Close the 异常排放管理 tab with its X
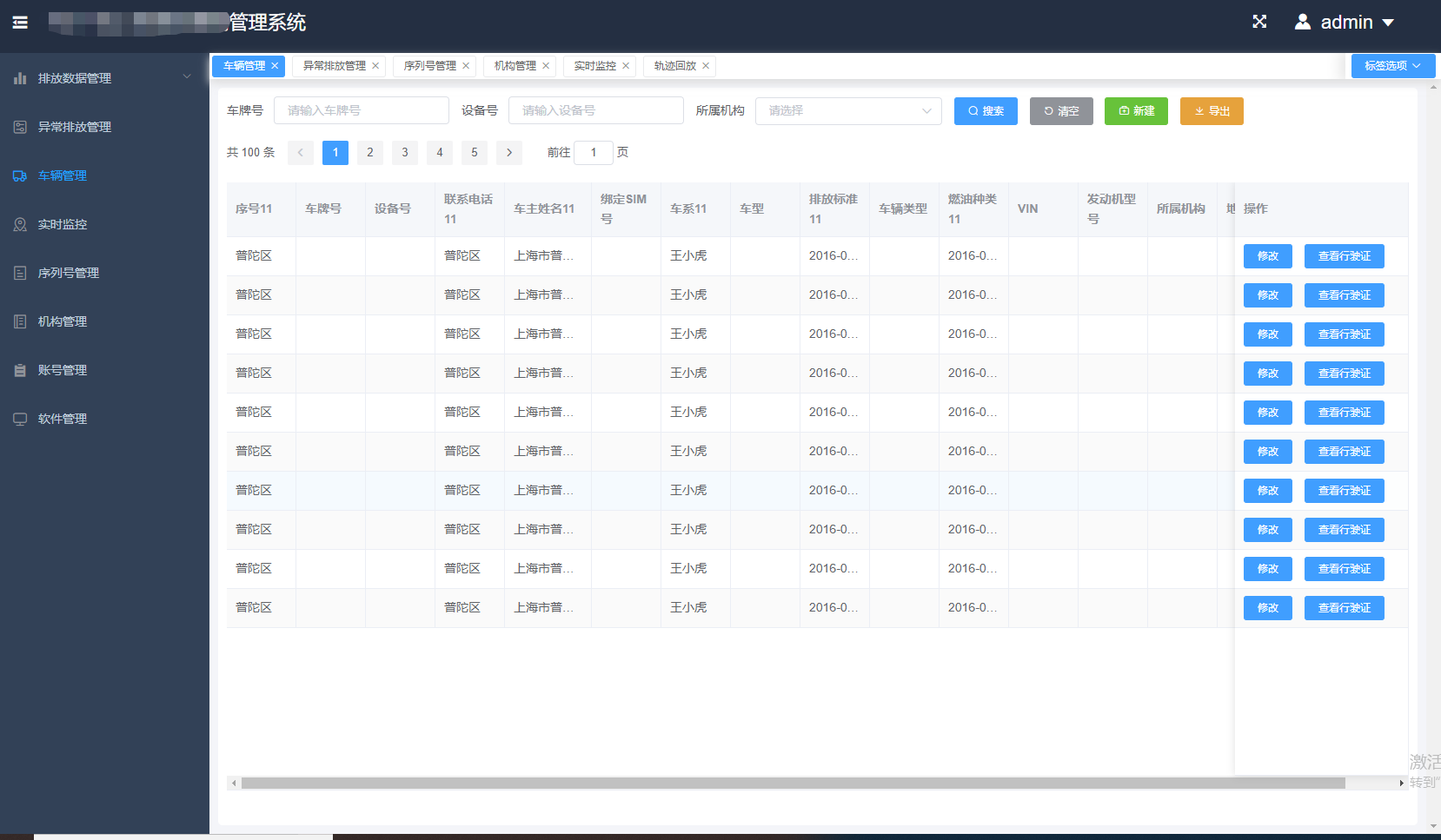Screen dimensions: 1441x840 pos(375,66)
